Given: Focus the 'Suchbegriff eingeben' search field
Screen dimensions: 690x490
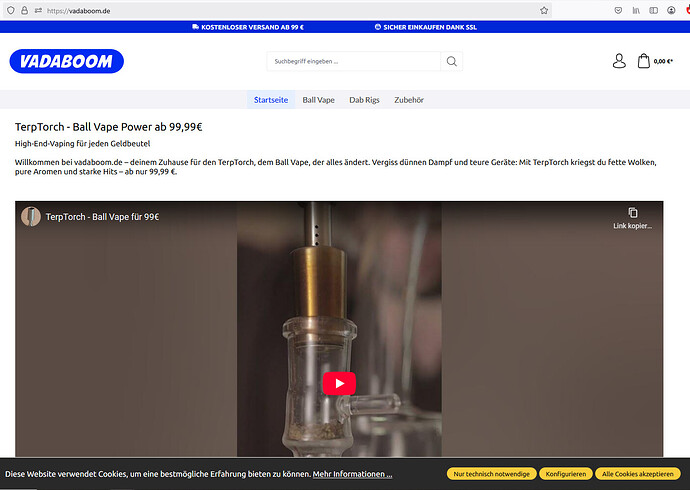Looking at the screenshot, I should [353, 61].
